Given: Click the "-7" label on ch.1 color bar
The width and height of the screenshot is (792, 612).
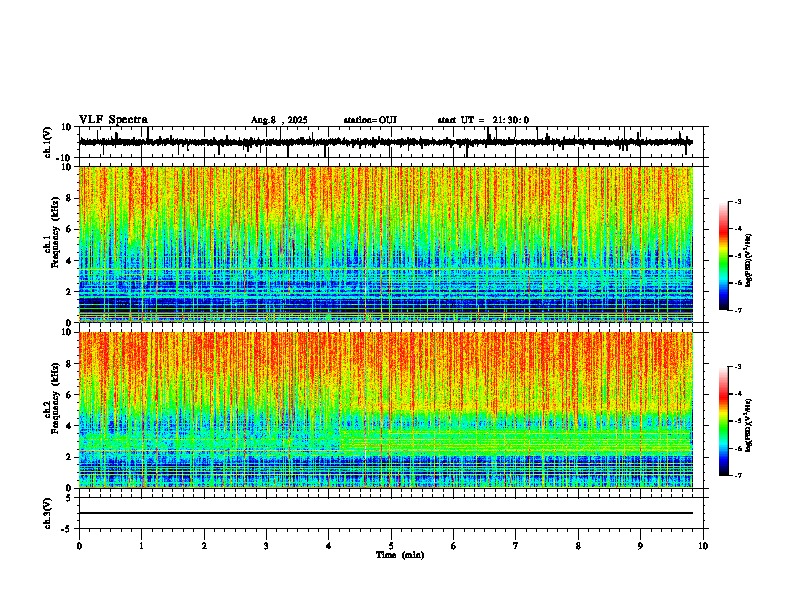Looking at the screenshot, I should pyautogui.click(x=738, y=310).
